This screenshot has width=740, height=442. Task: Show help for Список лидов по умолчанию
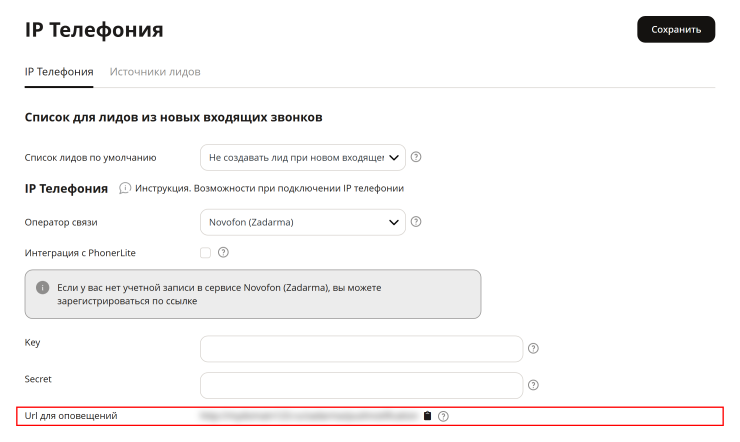(416, 157)
